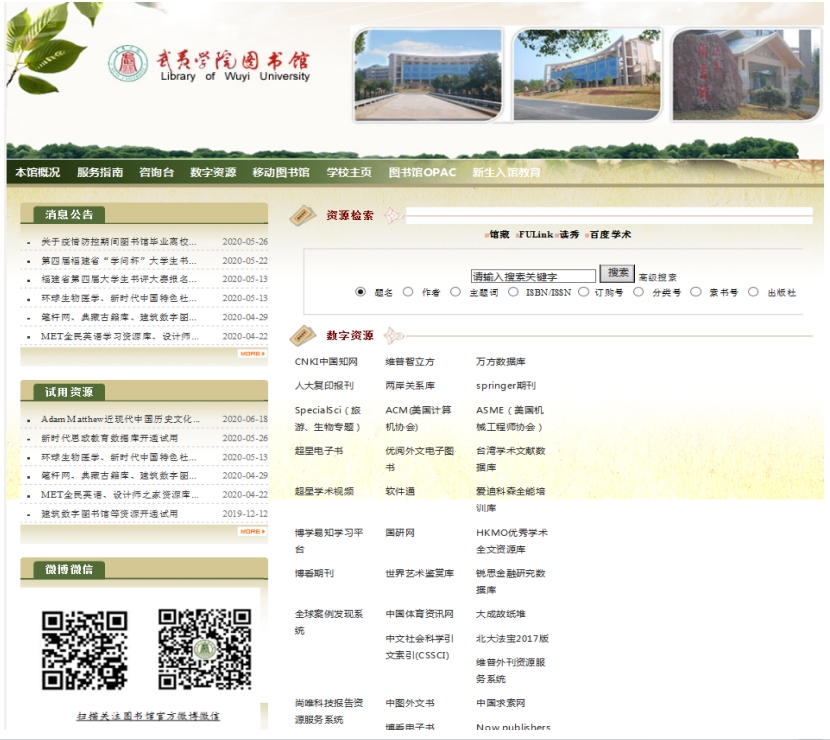Open the first library building photo
The image size is (830, 740).
pos(427,74)
